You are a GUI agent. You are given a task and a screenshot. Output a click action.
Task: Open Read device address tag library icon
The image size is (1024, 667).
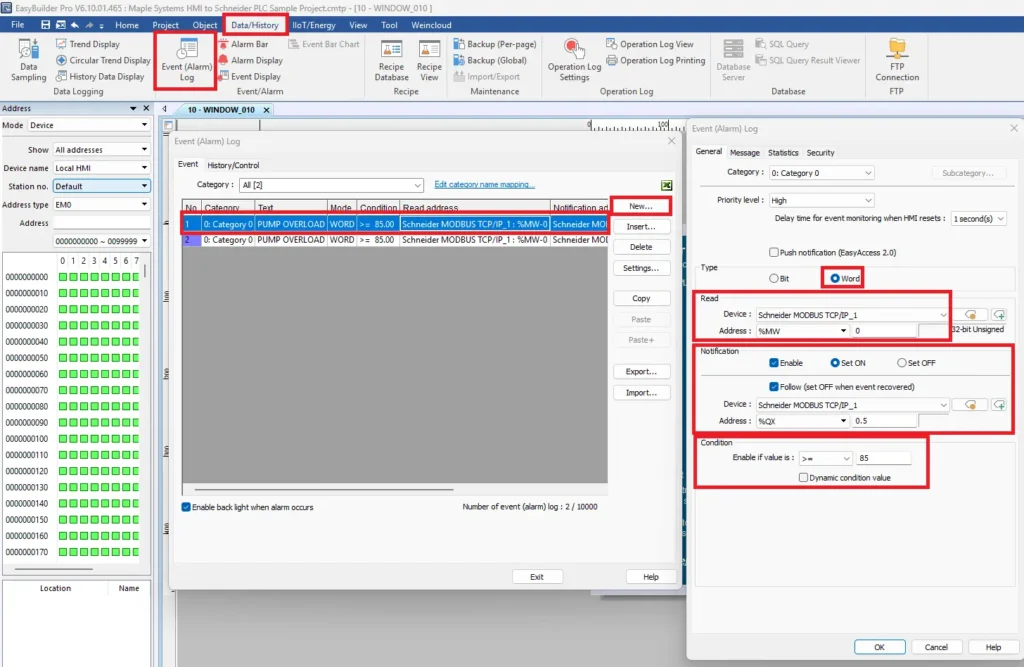tap(970, 315)
